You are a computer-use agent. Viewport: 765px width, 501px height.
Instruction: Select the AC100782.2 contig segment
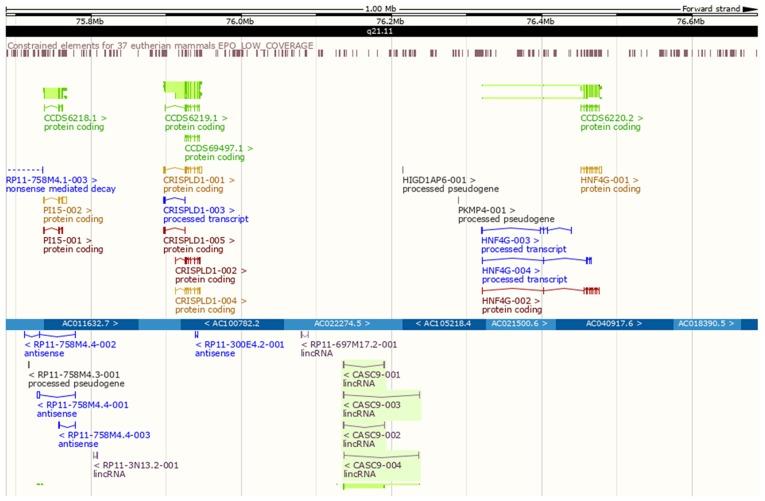pos(231,324)
